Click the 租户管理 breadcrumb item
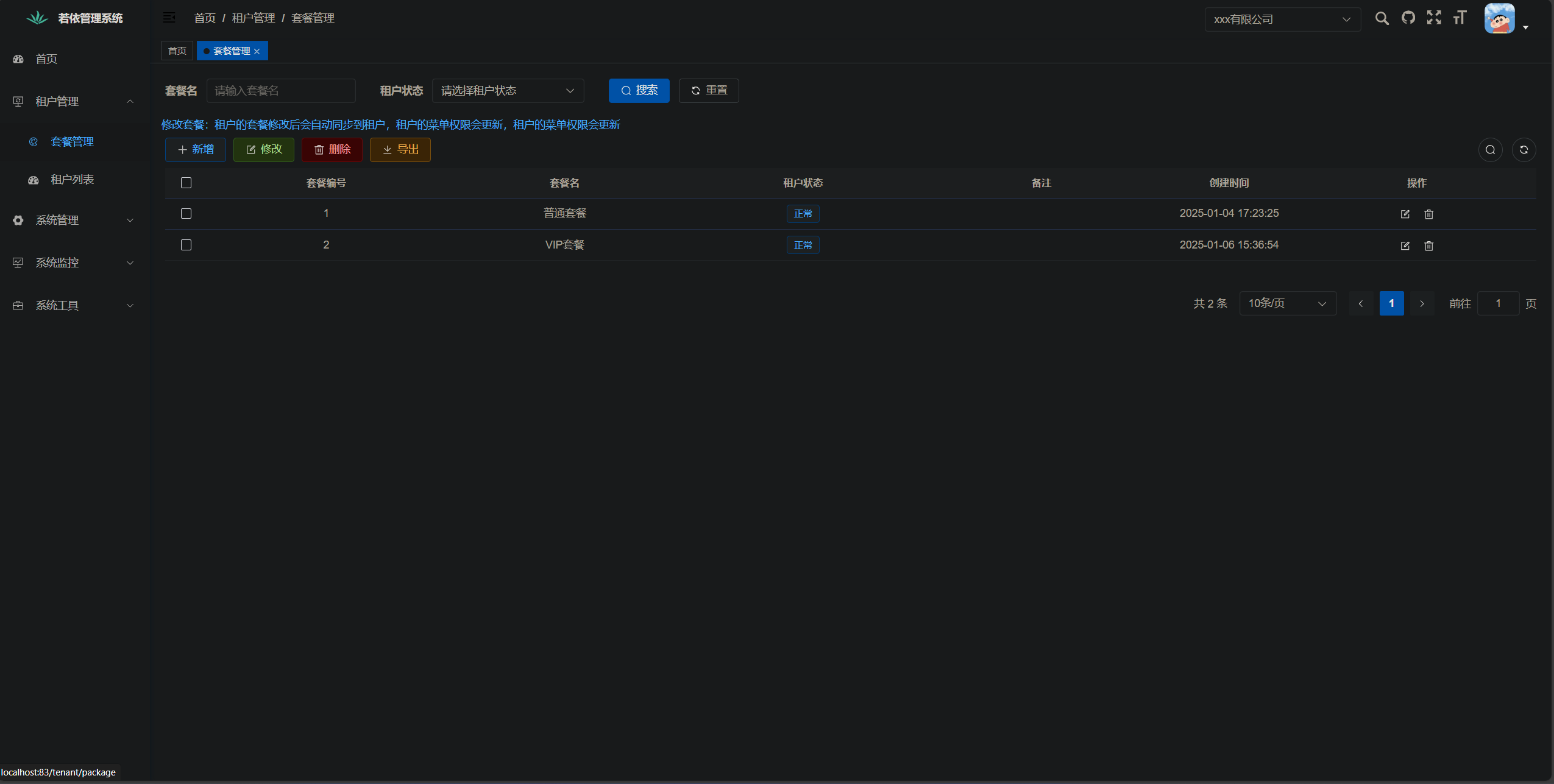Screen dimensions: 1554x784 (x=254, y=18)
